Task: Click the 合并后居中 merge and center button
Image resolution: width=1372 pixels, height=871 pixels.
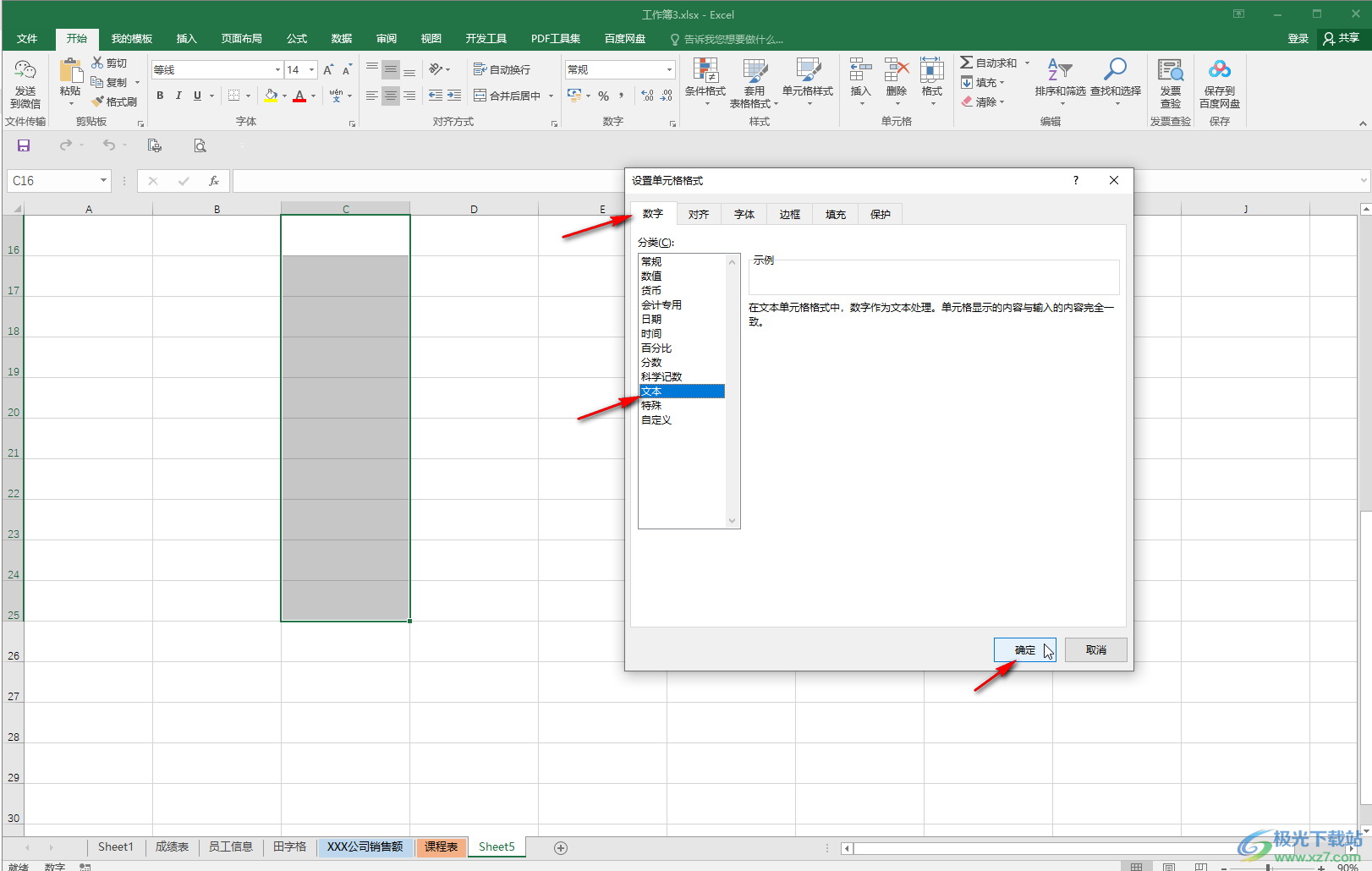Action: (x=507, y=96)
